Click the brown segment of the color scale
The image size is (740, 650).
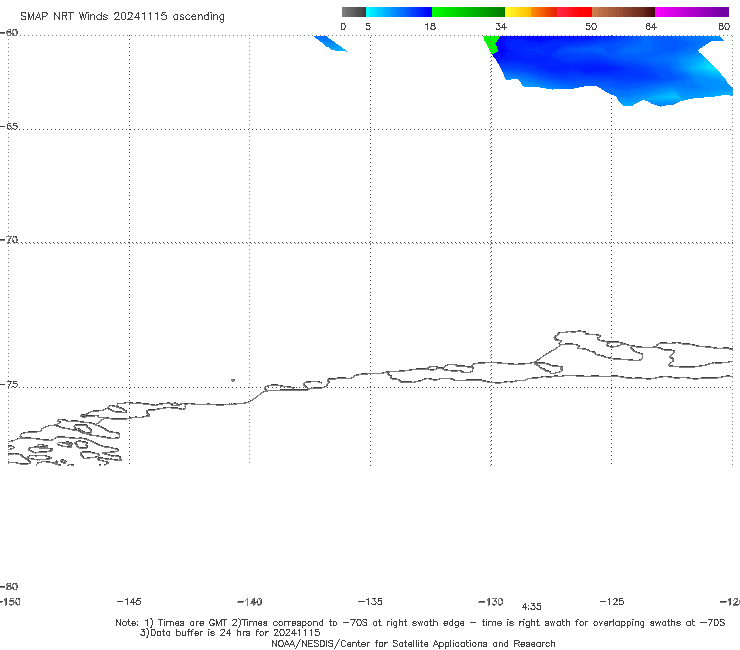[x=623, y=12]
